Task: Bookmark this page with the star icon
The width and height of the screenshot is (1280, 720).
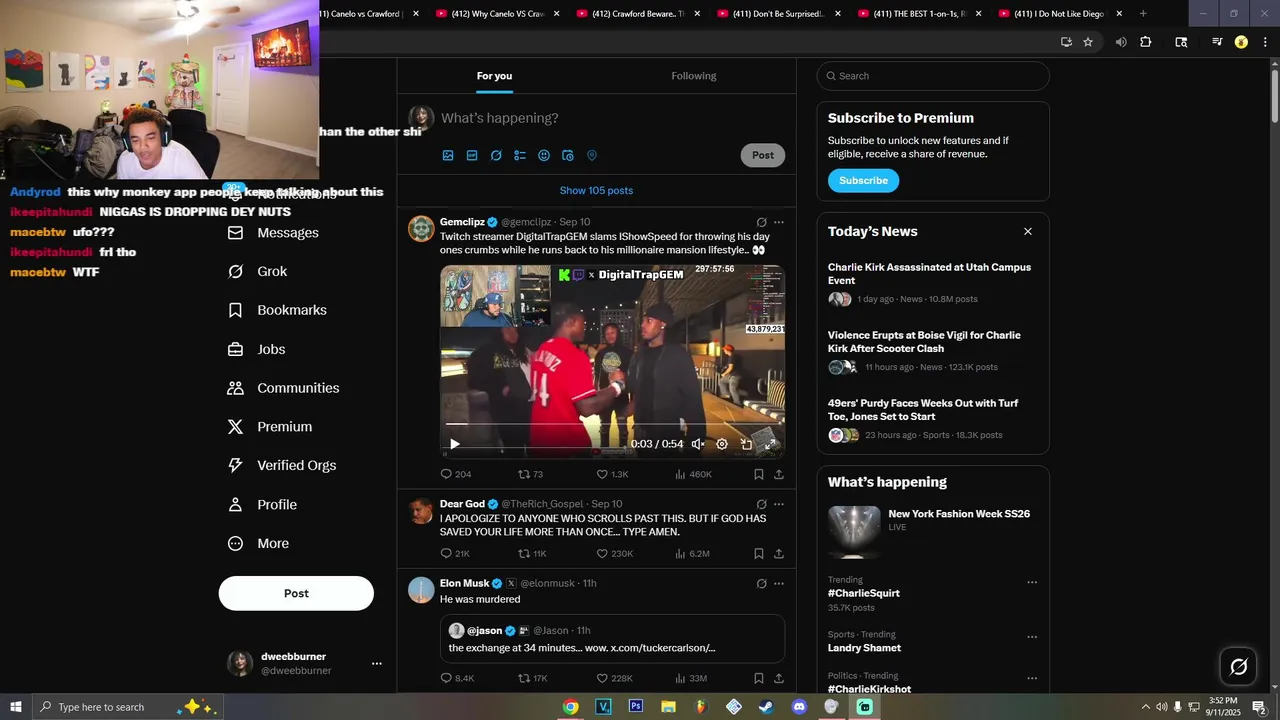Action: [1088, 42]
